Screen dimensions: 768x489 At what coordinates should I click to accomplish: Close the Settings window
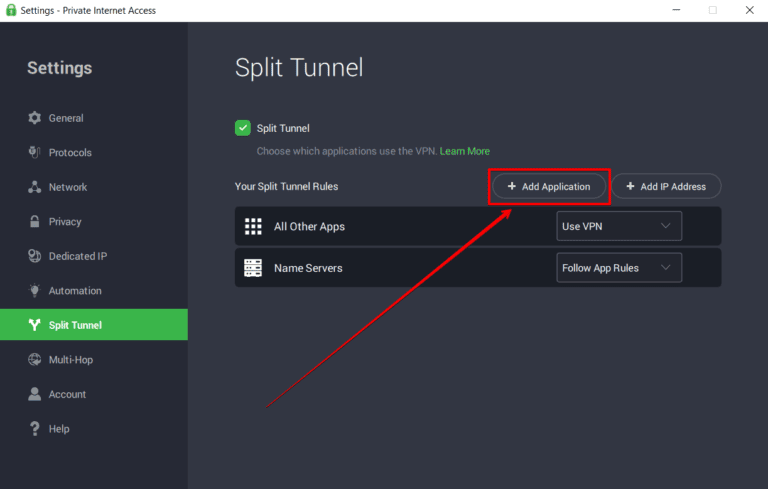click(749, 10)
